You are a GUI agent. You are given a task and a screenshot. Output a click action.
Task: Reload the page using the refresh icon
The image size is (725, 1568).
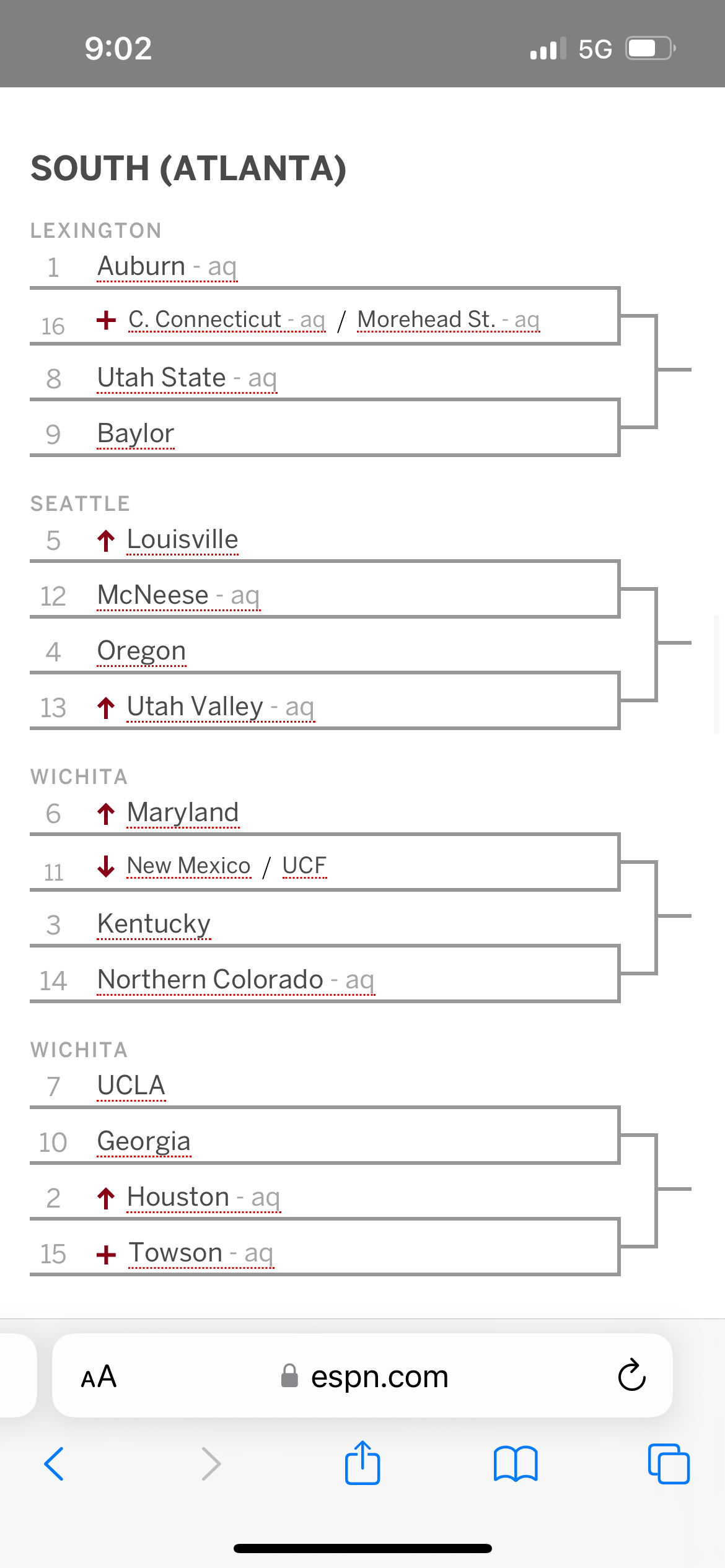point(631,1375)
